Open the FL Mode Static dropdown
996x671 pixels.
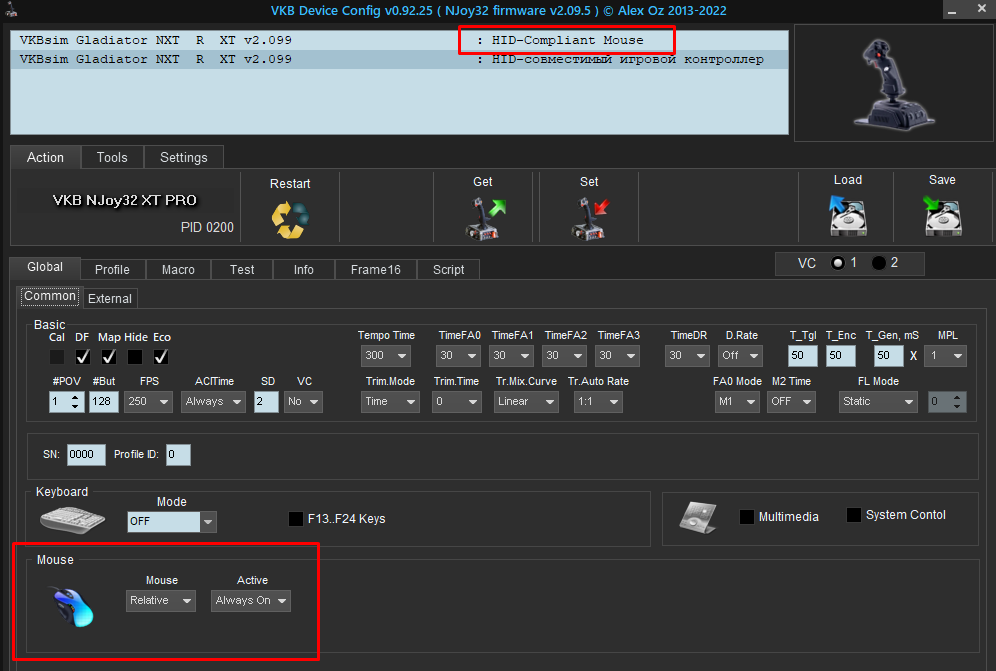(x=878, y=402)
